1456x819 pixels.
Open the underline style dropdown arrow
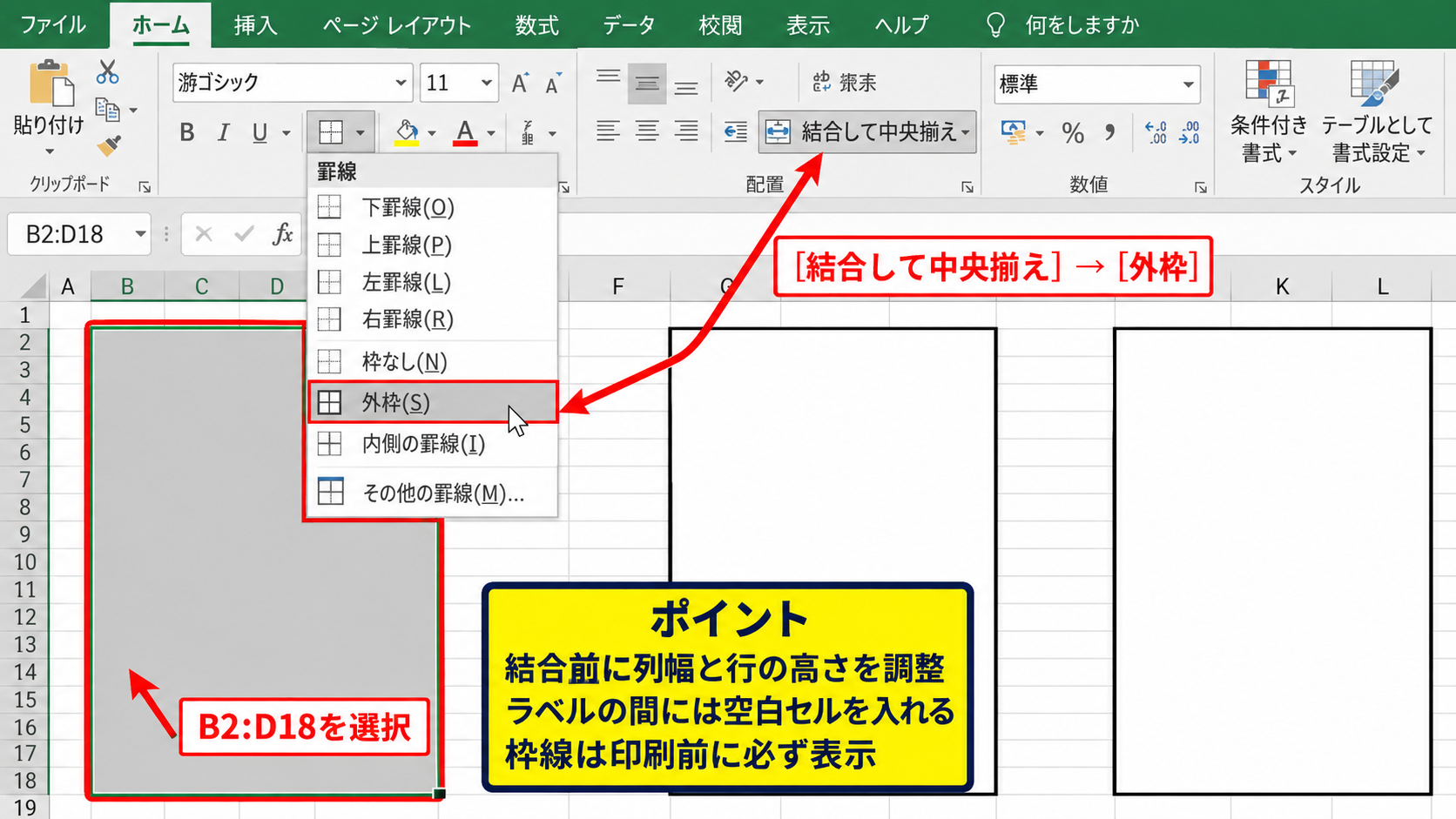[x=286, y=133]
